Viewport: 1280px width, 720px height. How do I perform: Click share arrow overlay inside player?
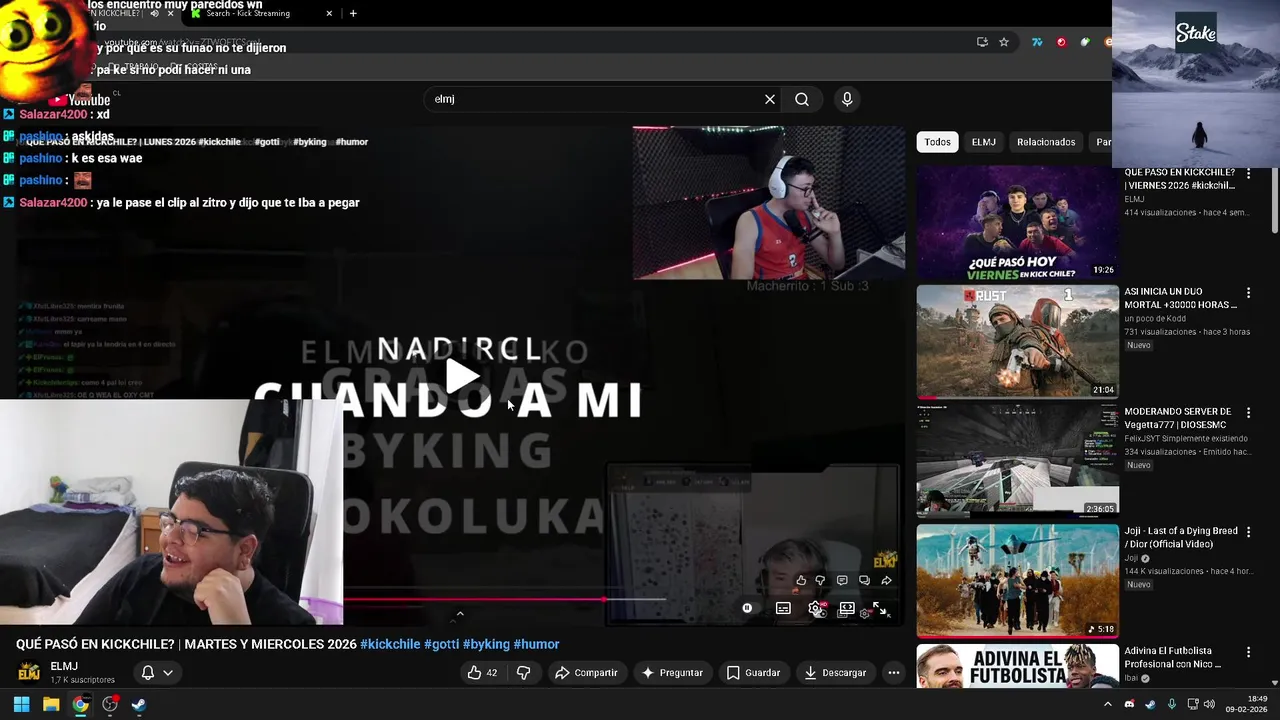886,580
